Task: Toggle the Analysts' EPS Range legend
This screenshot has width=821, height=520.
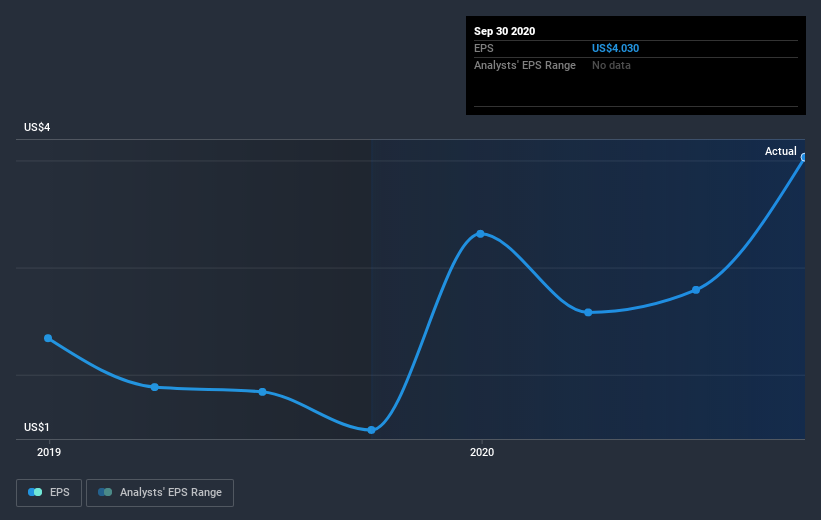Action: (x=160, y=492)
